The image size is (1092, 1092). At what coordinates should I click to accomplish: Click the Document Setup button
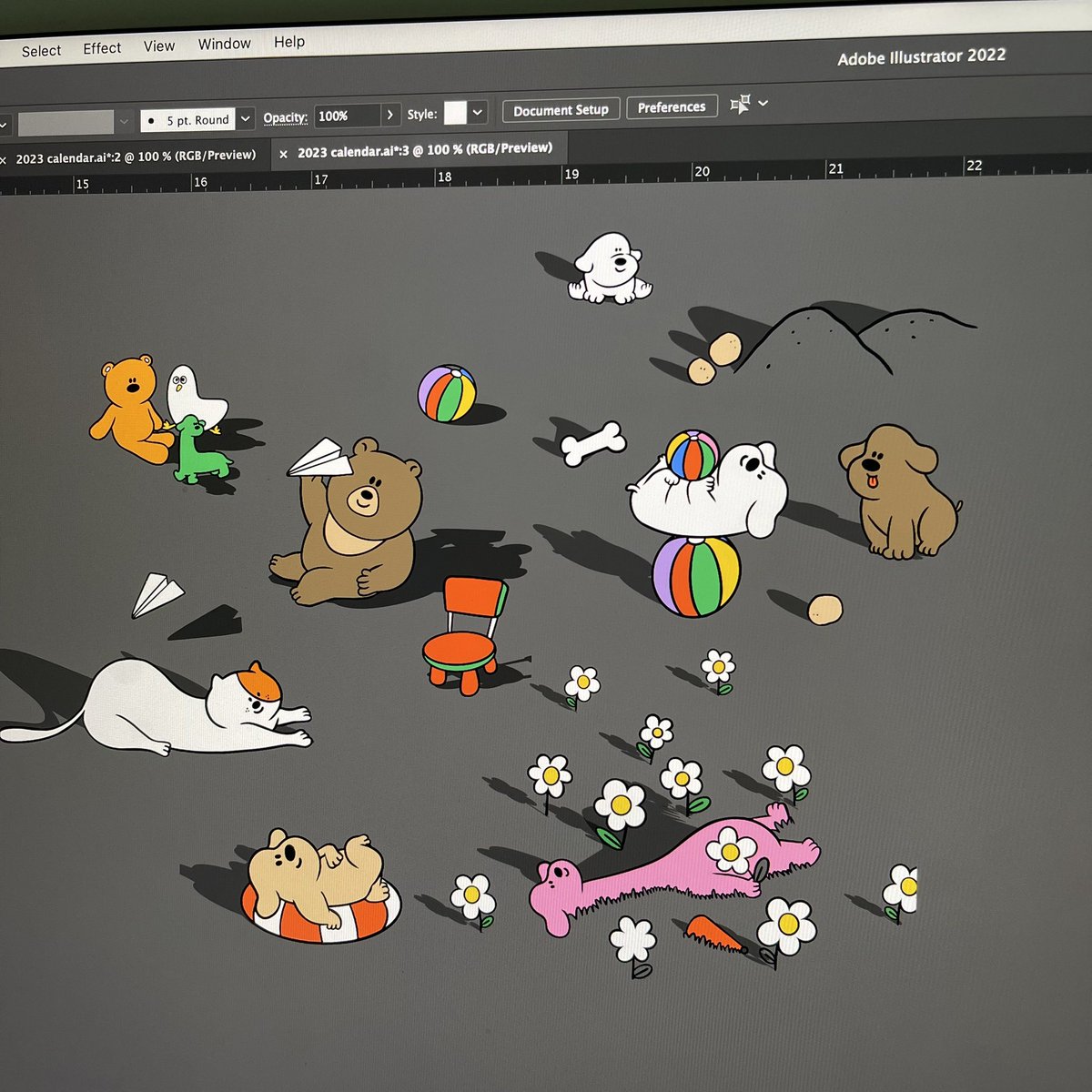click(561, 110)
